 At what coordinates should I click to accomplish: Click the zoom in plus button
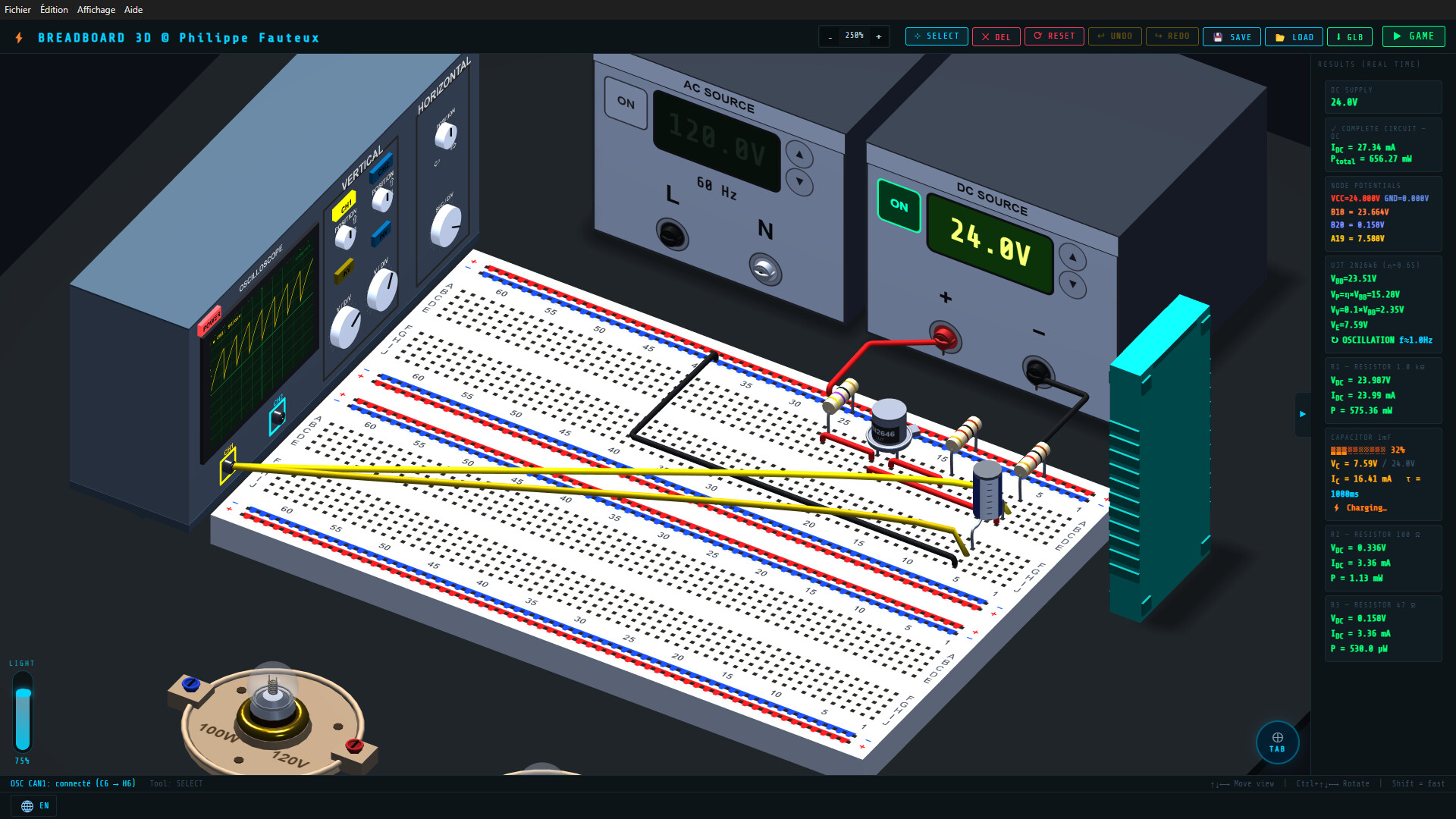point(879,36)
